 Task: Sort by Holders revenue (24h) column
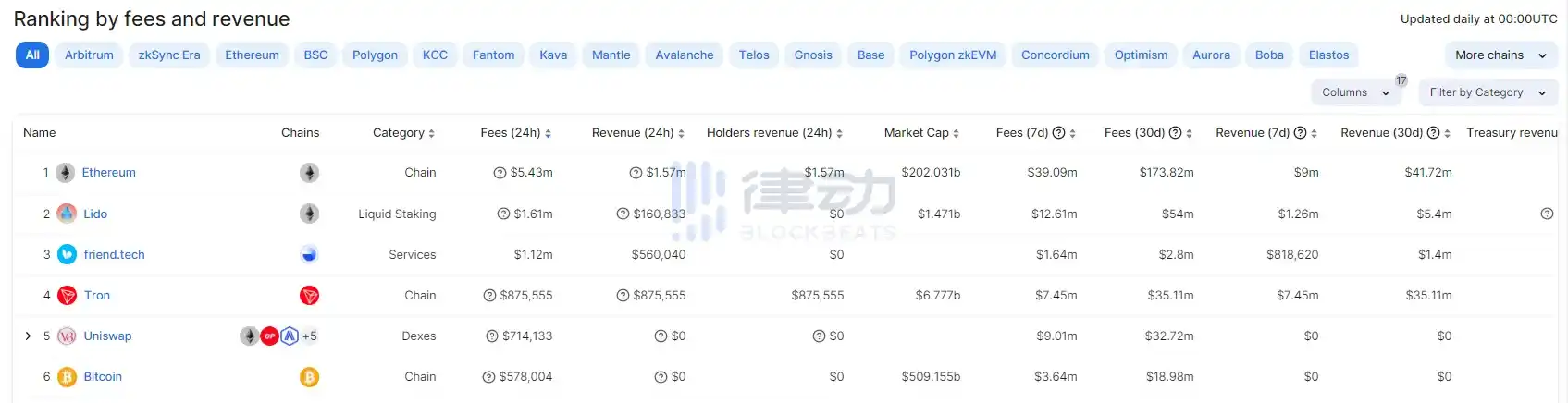pyautogui.click(x=775, y=133)
